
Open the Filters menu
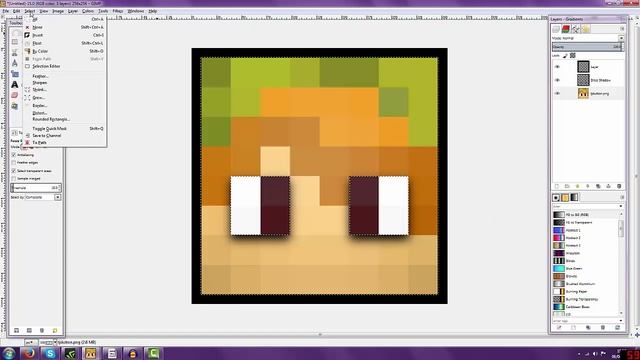(118, 11)
